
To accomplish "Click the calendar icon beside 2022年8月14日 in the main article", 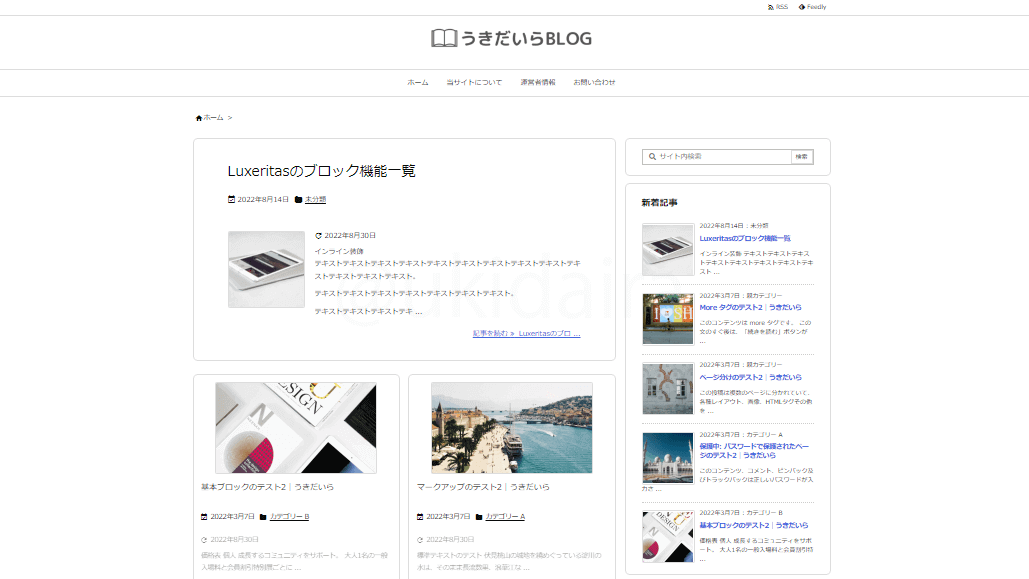I will click(231, 200).
